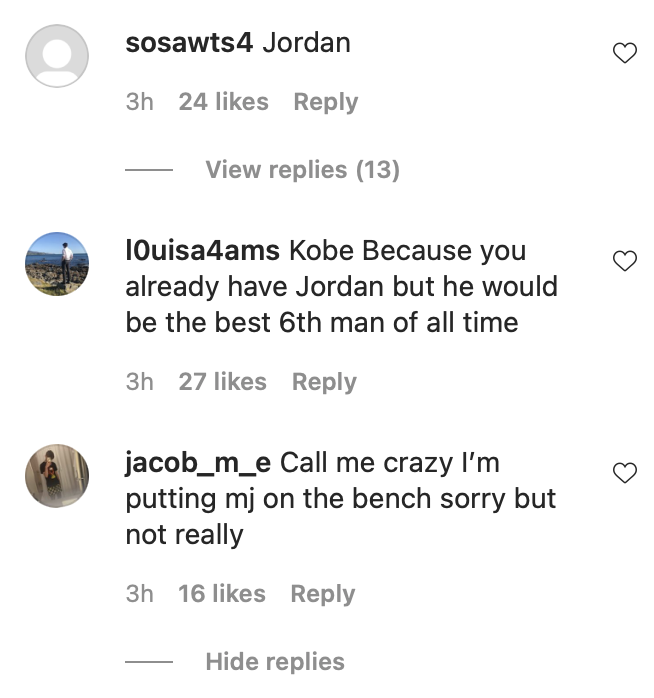Open the sosawts4 username link

(x=189, y=45)
